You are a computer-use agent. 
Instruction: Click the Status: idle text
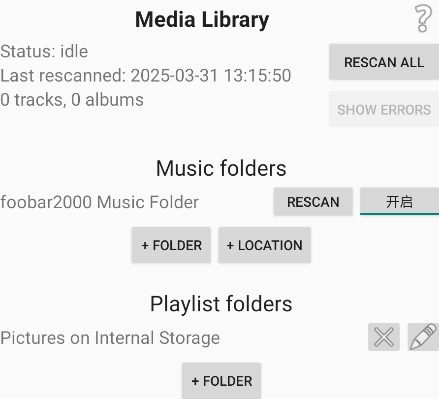(44, 51)
